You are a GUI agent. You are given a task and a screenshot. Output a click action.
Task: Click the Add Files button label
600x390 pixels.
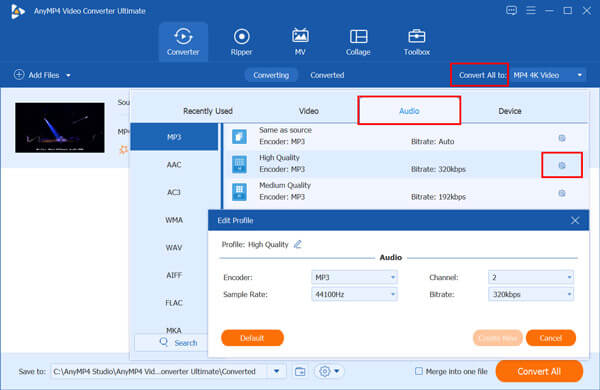44,75
